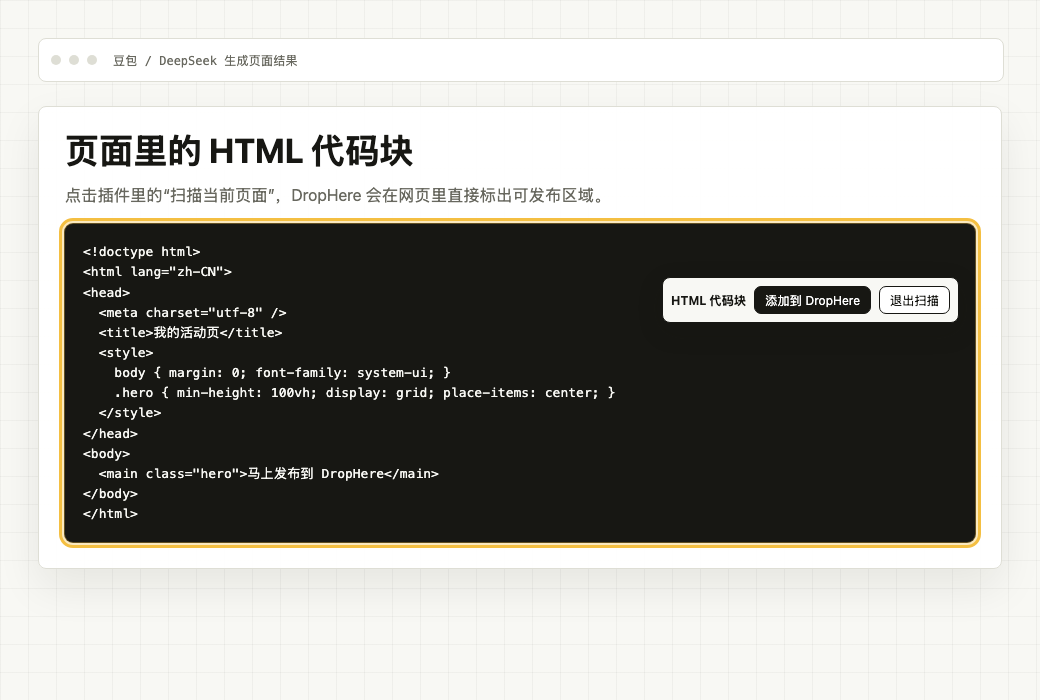The height and width of the screenshot is (700, 1040).
Task: Click the description text mentioning 扫描当前页面
Action: 335,195
